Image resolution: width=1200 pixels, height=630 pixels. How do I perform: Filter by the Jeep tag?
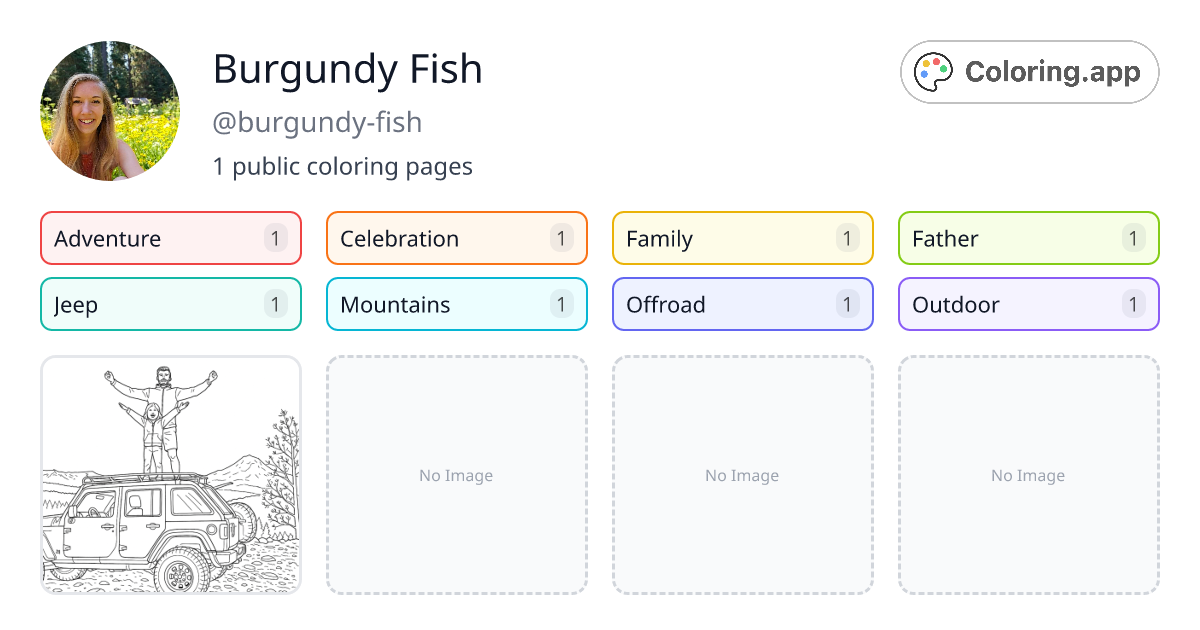point(171,304)
